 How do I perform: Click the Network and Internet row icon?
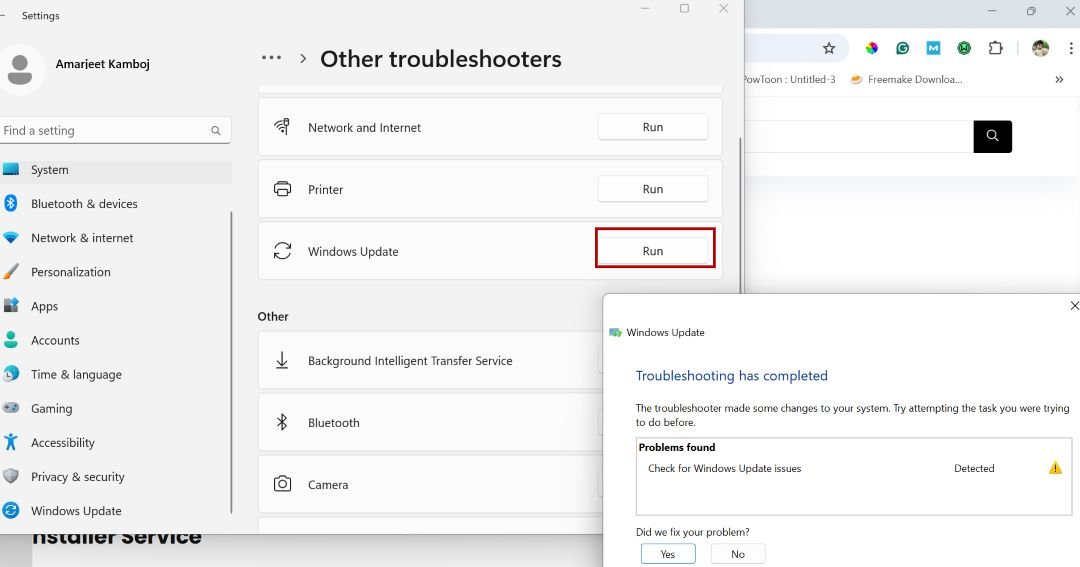click(x=282, y=127)
